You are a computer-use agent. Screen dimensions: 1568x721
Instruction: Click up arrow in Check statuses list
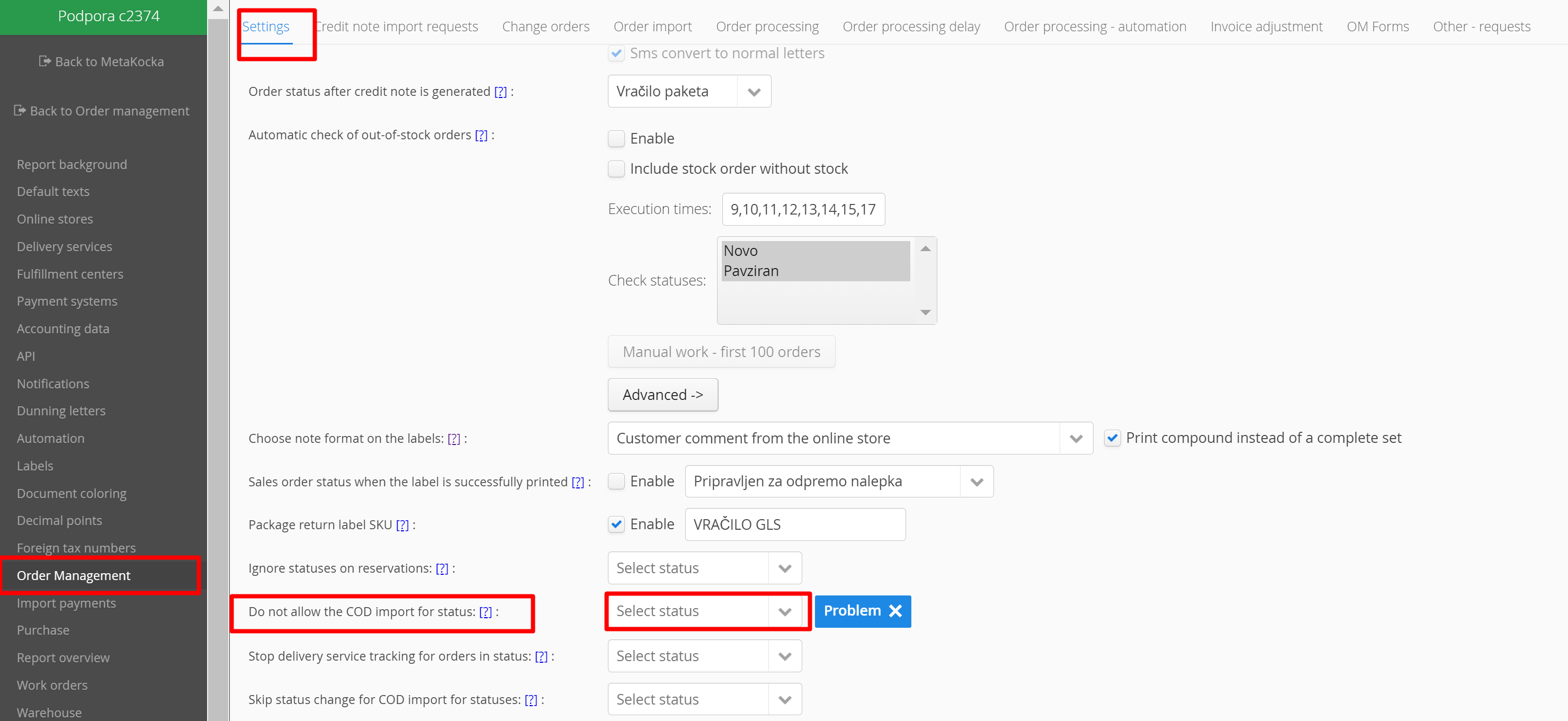pos(925,248)
